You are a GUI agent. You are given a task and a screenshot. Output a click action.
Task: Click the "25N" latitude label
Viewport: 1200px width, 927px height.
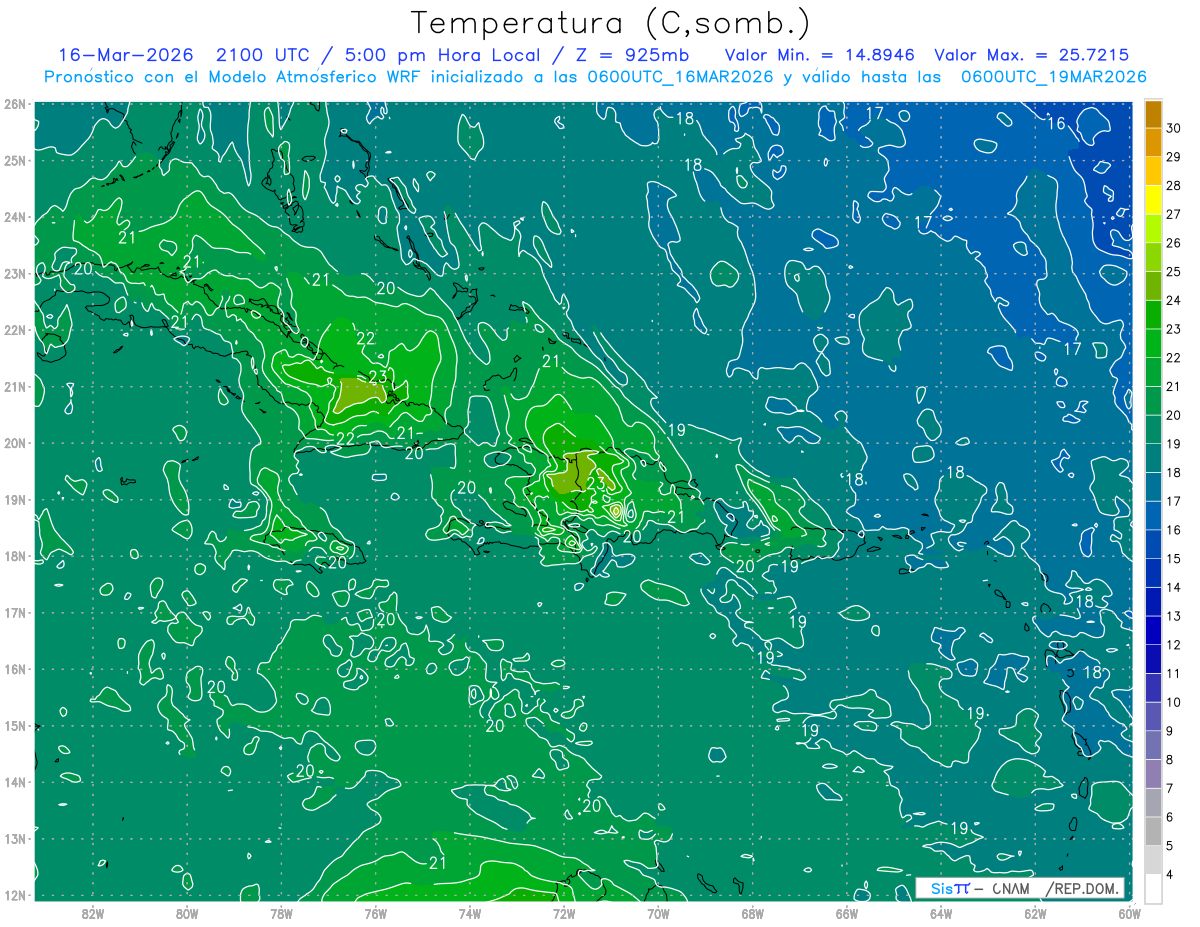pos(15,160)
